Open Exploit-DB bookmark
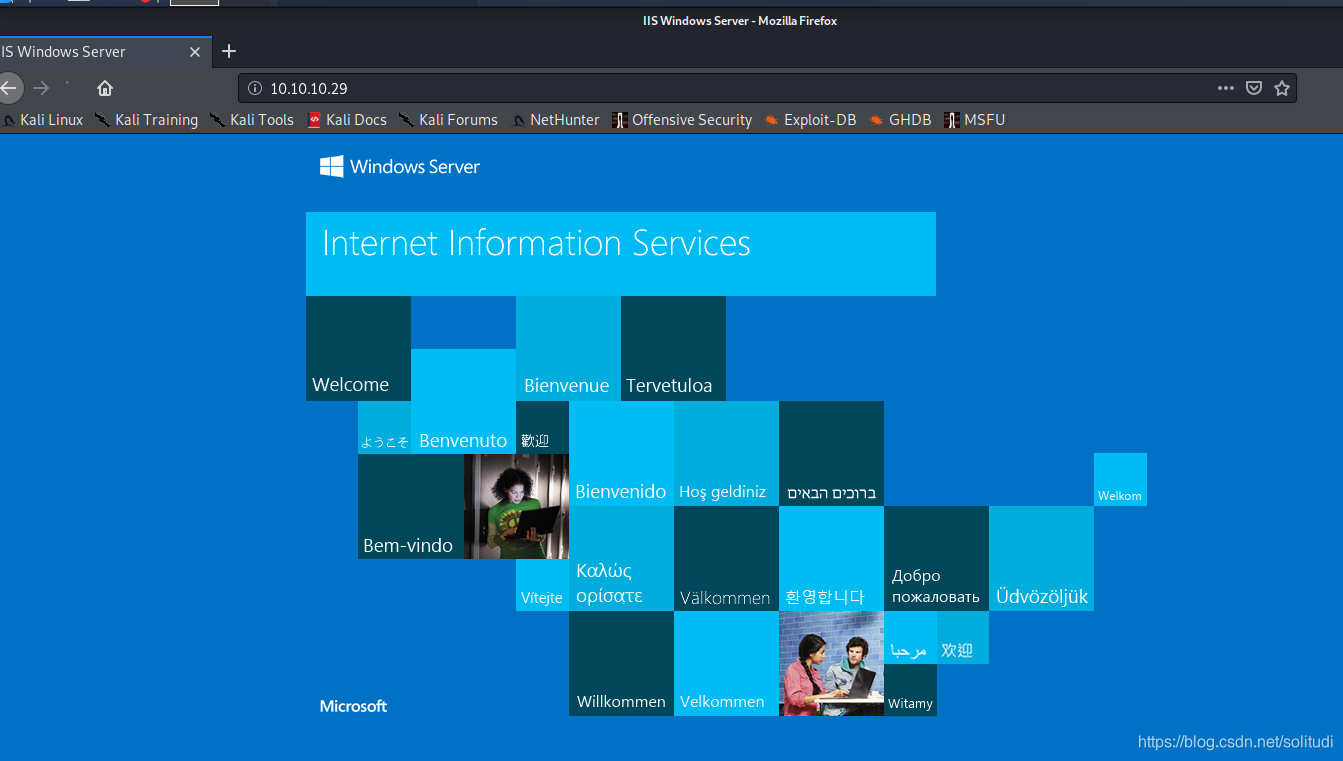 [x=810, y=120]
